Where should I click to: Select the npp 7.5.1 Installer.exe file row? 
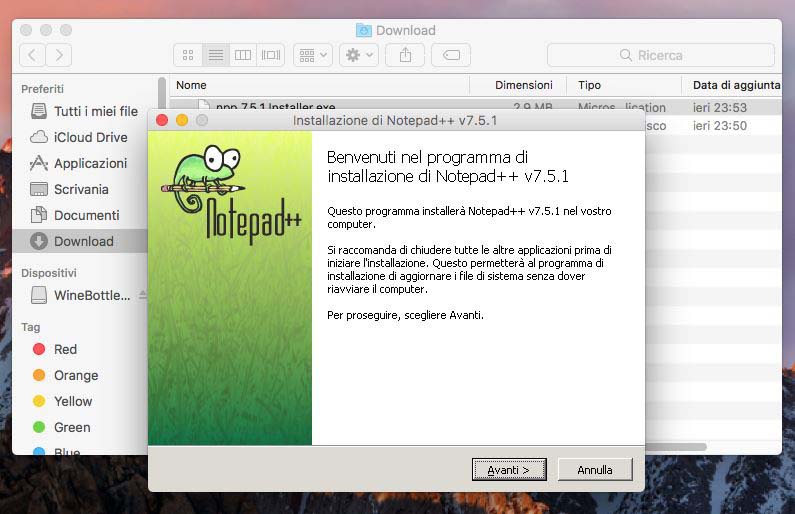click(476, 105)
